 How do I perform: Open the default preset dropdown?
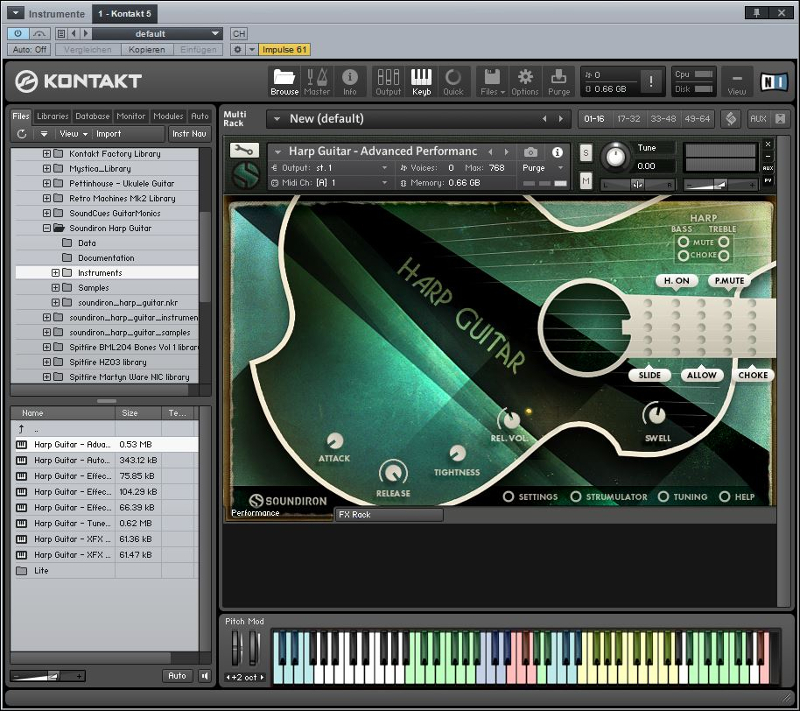(x=157, y=34)
